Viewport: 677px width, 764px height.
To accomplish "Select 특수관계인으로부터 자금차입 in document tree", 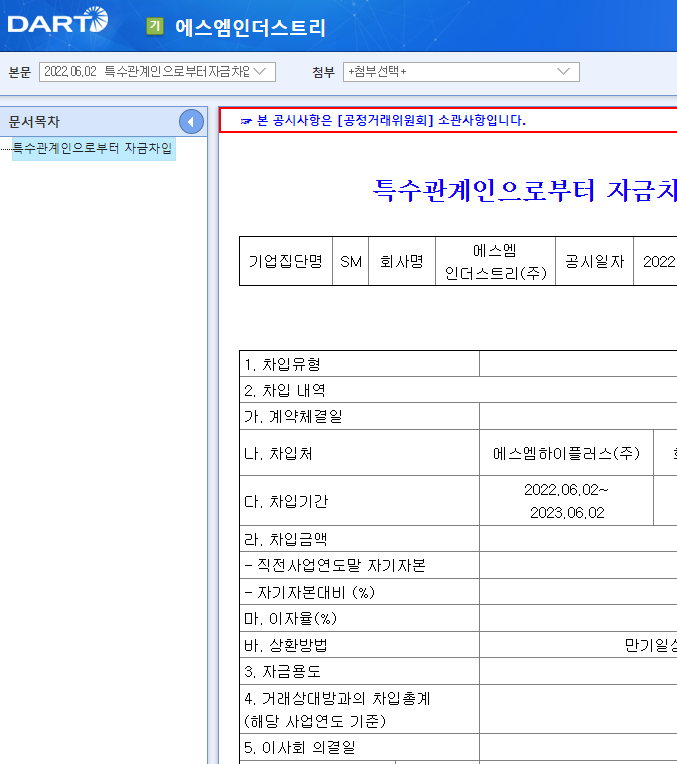I will tap(92, 148).
